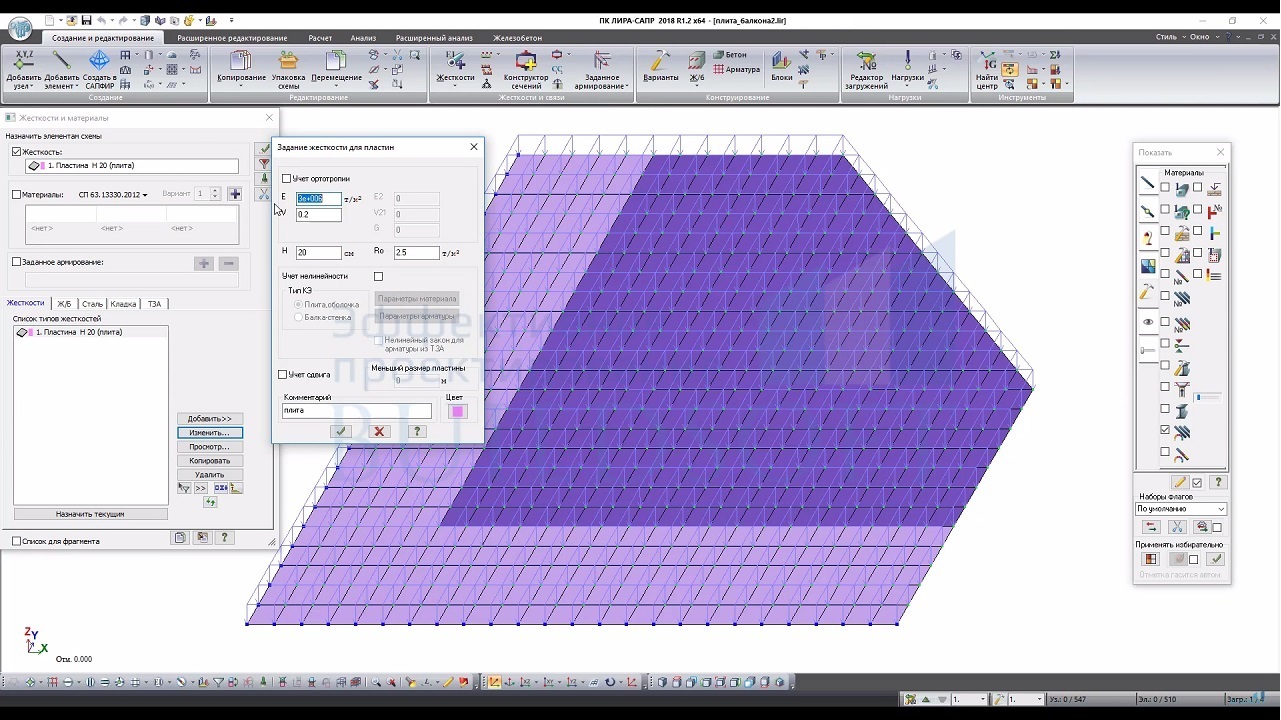This screenshot has height=720, width=1281.
Task: Switch to Расчет ribbon tab
Action: click(x=320, y=38)
